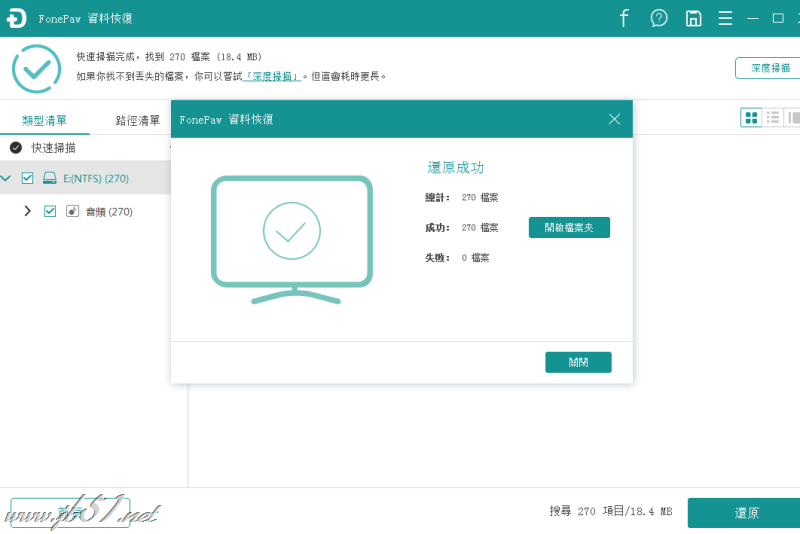Click the E: drive icon
Image resolution: width=800 pixels, height=534 pixels.
(x=49, y=178)
